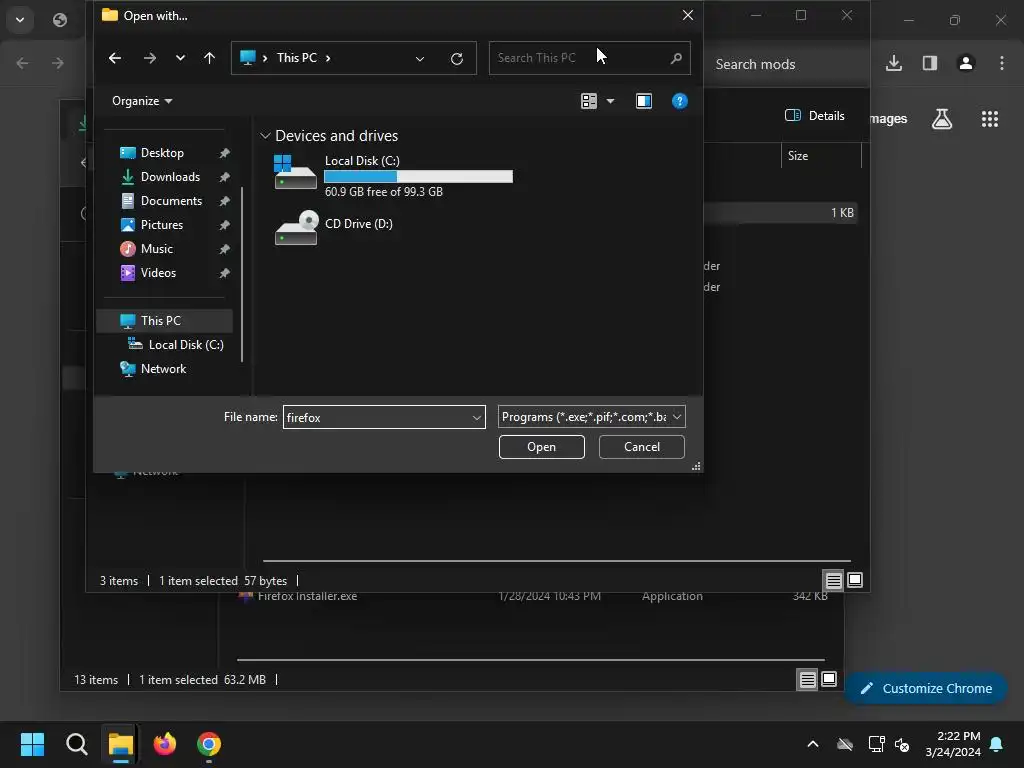Click the Open button
This screenshot has height=768, width=1024.
point(541,447)
